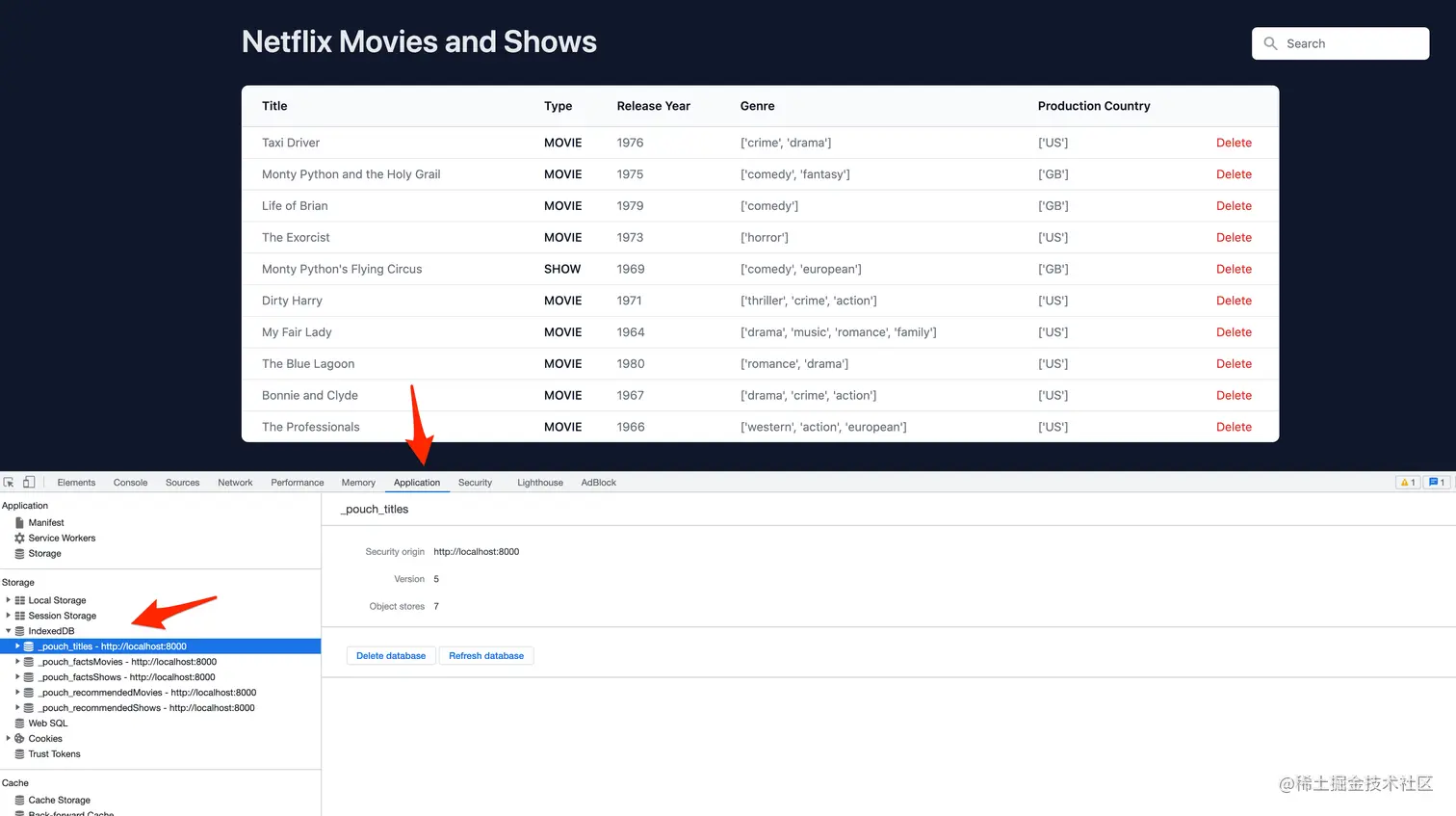1456x816 pixels.
Task: Collapse the IndexedDB tree node
Action: 8,630
